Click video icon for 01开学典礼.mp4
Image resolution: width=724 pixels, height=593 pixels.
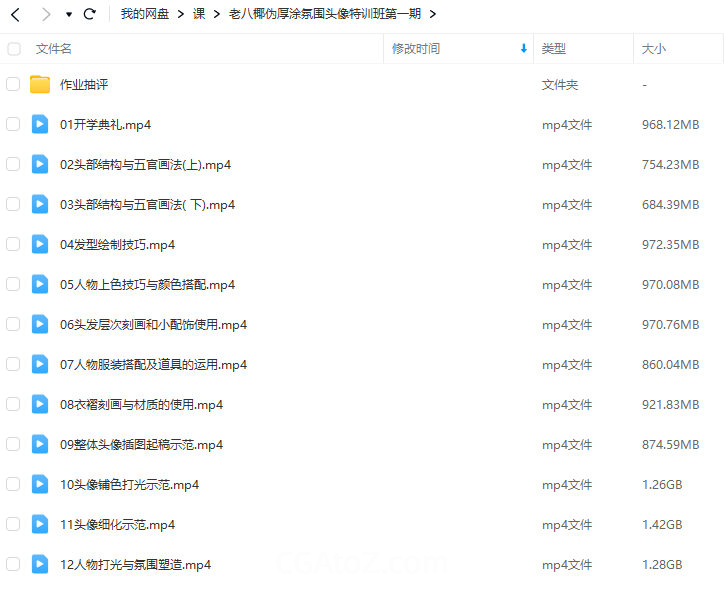(x=40, y=125)
